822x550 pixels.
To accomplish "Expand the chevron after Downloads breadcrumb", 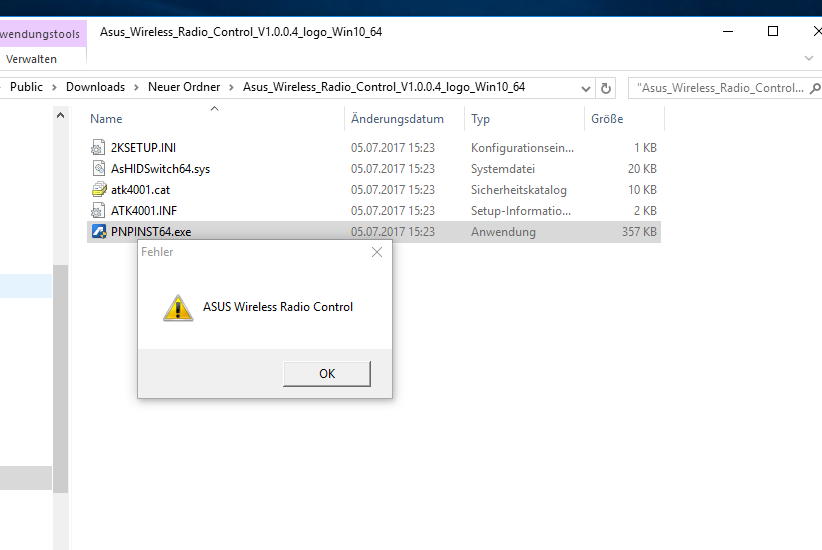I will tap(136, 88).
